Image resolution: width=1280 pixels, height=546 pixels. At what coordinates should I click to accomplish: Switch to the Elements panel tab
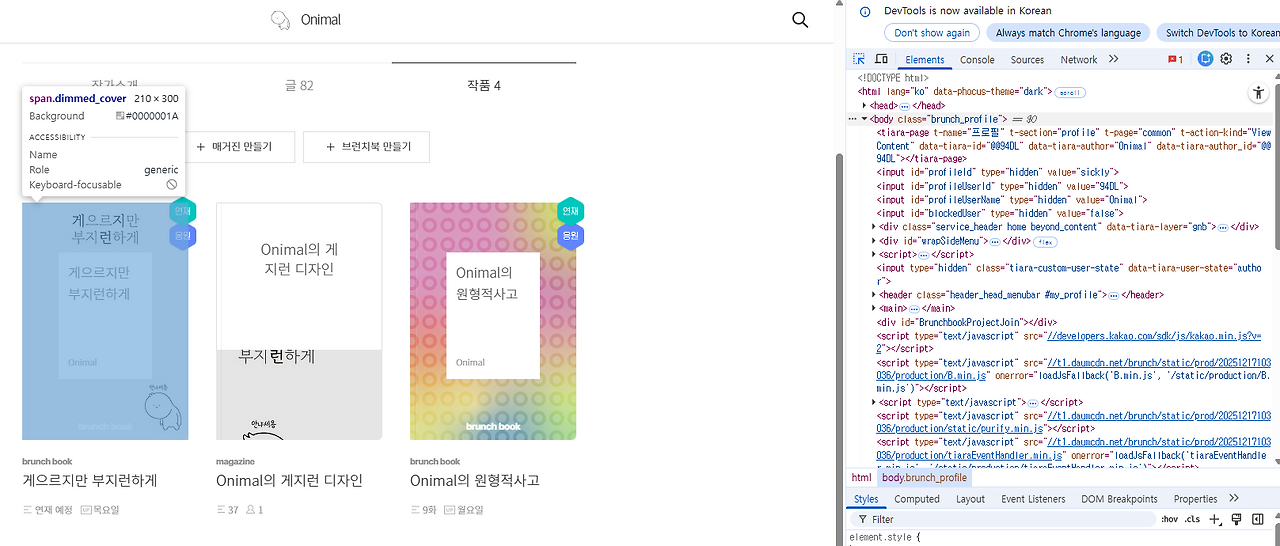[x=925, y=60]
